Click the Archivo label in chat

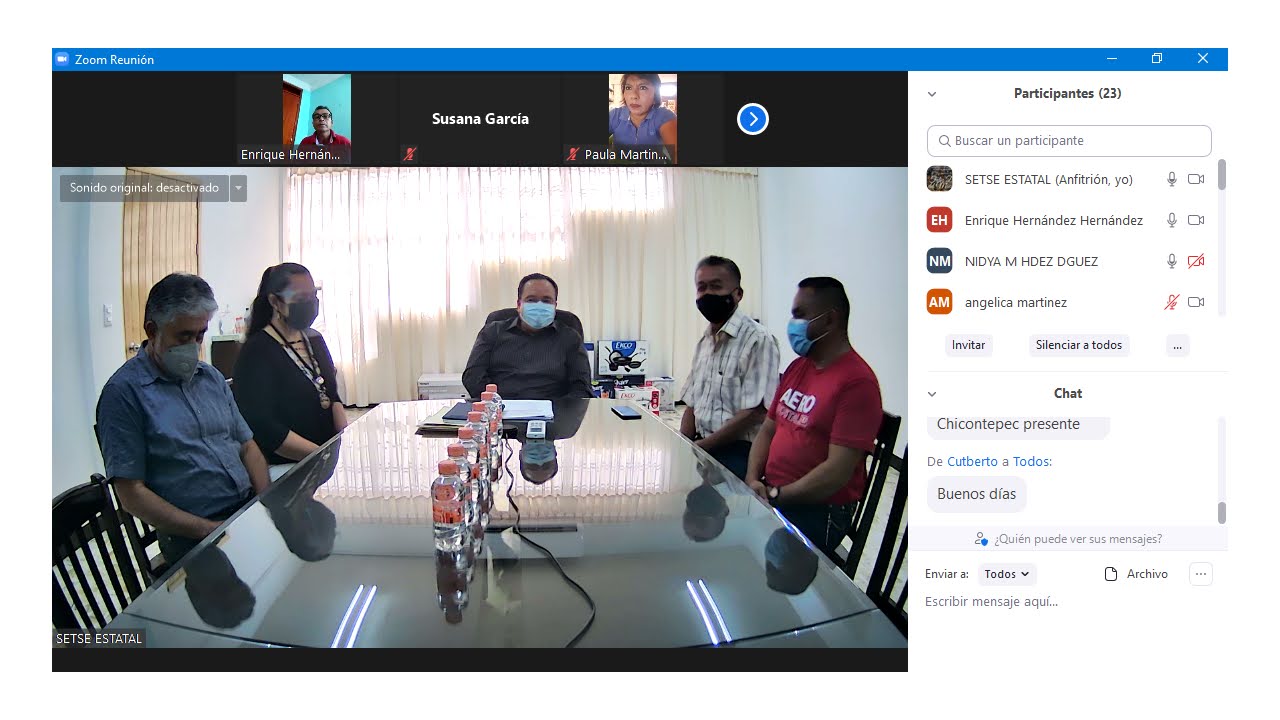pos(1147,574)
